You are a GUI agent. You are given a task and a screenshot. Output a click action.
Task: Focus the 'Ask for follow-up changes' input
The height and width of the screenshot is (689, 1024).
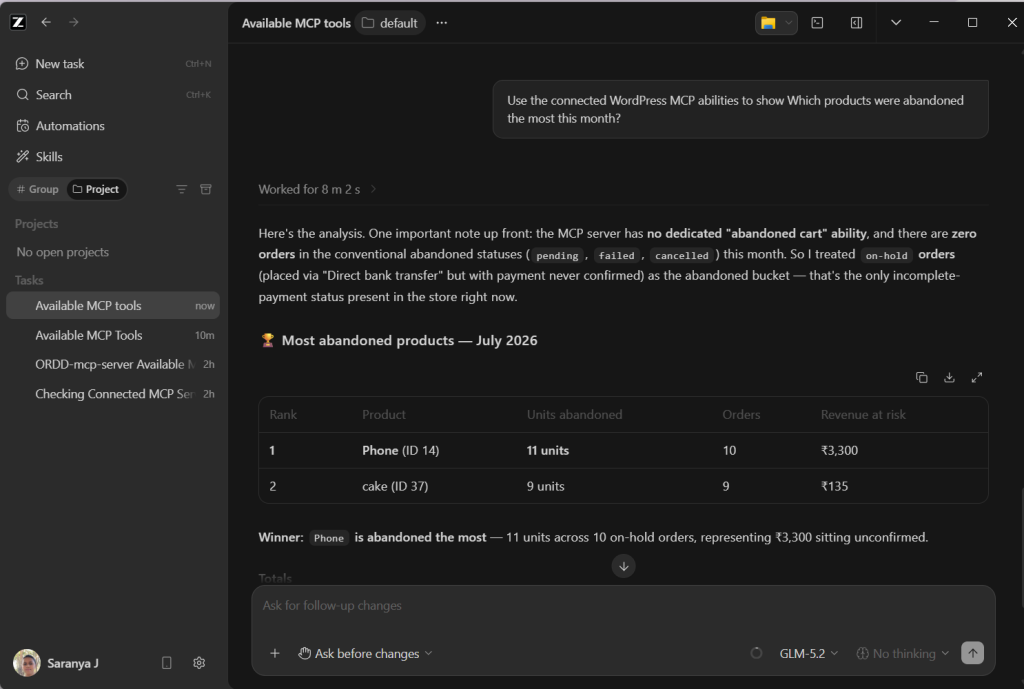(x=624, y=606)
